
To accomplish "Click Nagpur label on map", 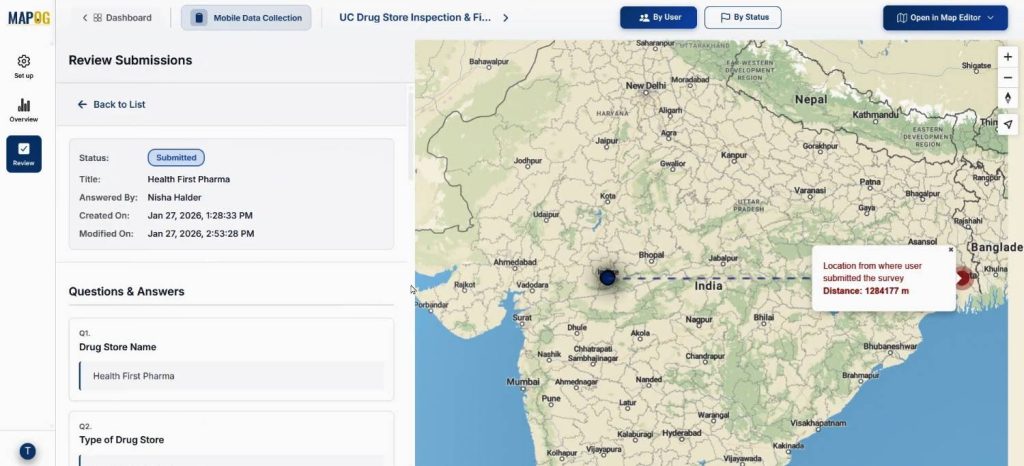I will pyautogui.click(x=699, y=320).
